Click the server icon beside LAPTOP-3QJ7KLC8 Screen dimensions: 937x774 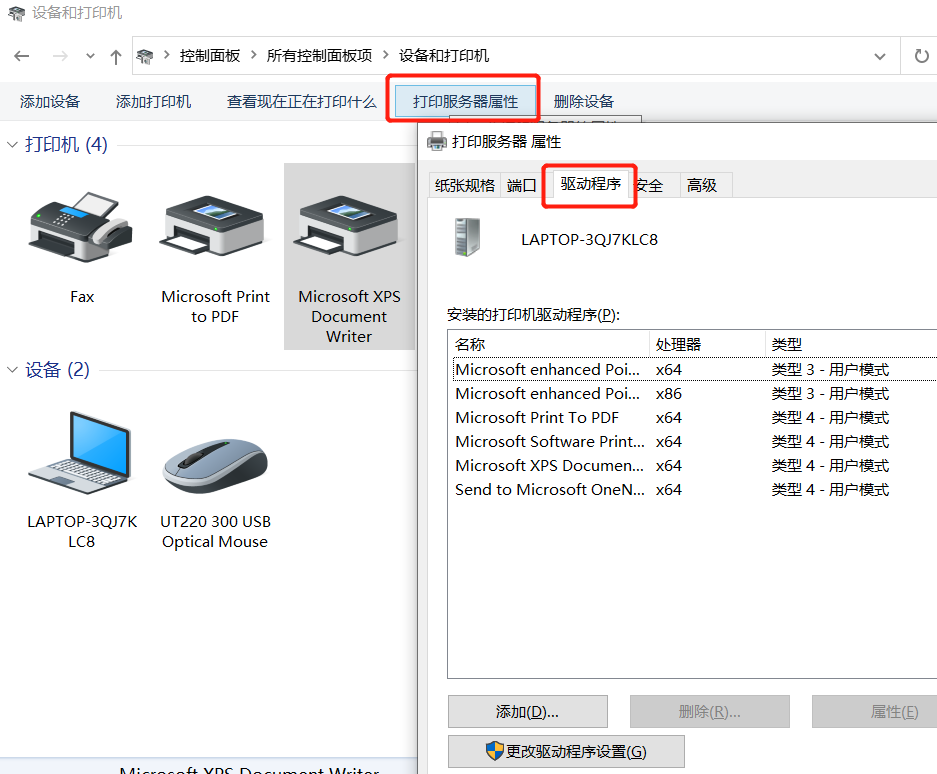point(467,237)
